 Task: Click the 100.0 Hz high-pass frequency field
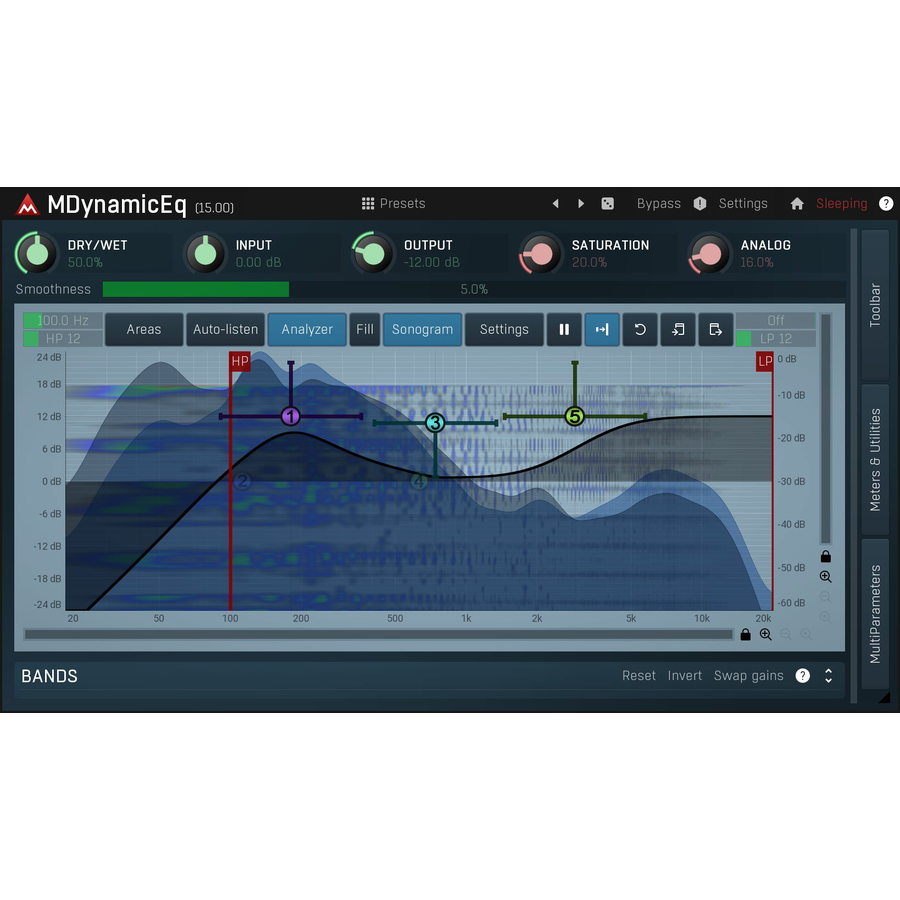coord(63,320)
